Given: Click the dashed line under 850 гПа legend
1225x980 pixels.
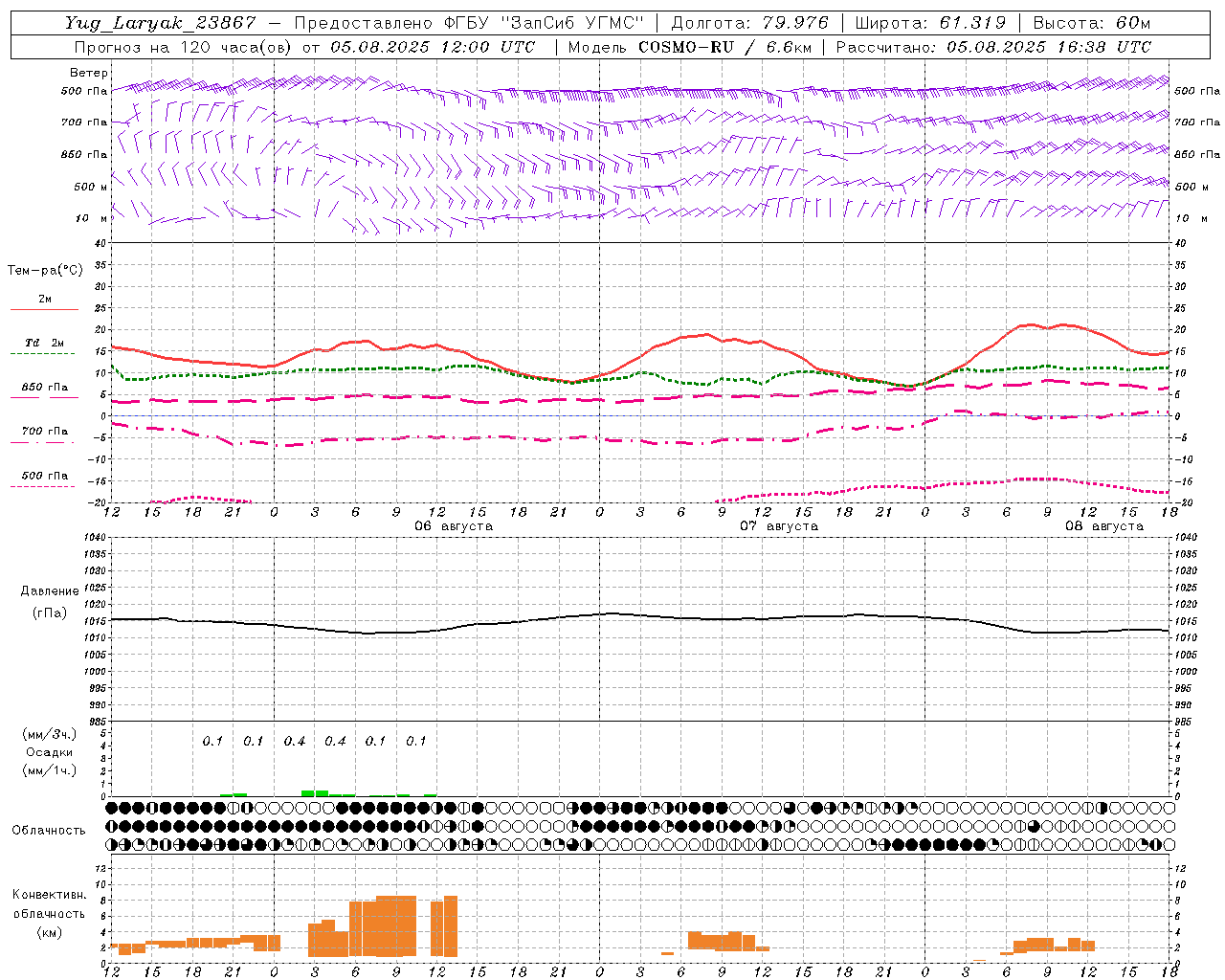Looking at the screenshot, I should [44, 398].
